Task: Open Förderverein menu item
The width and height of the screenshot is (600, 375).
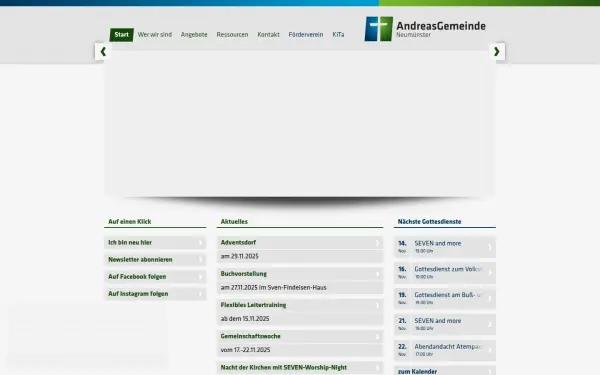Action: [x=306, y=35]
